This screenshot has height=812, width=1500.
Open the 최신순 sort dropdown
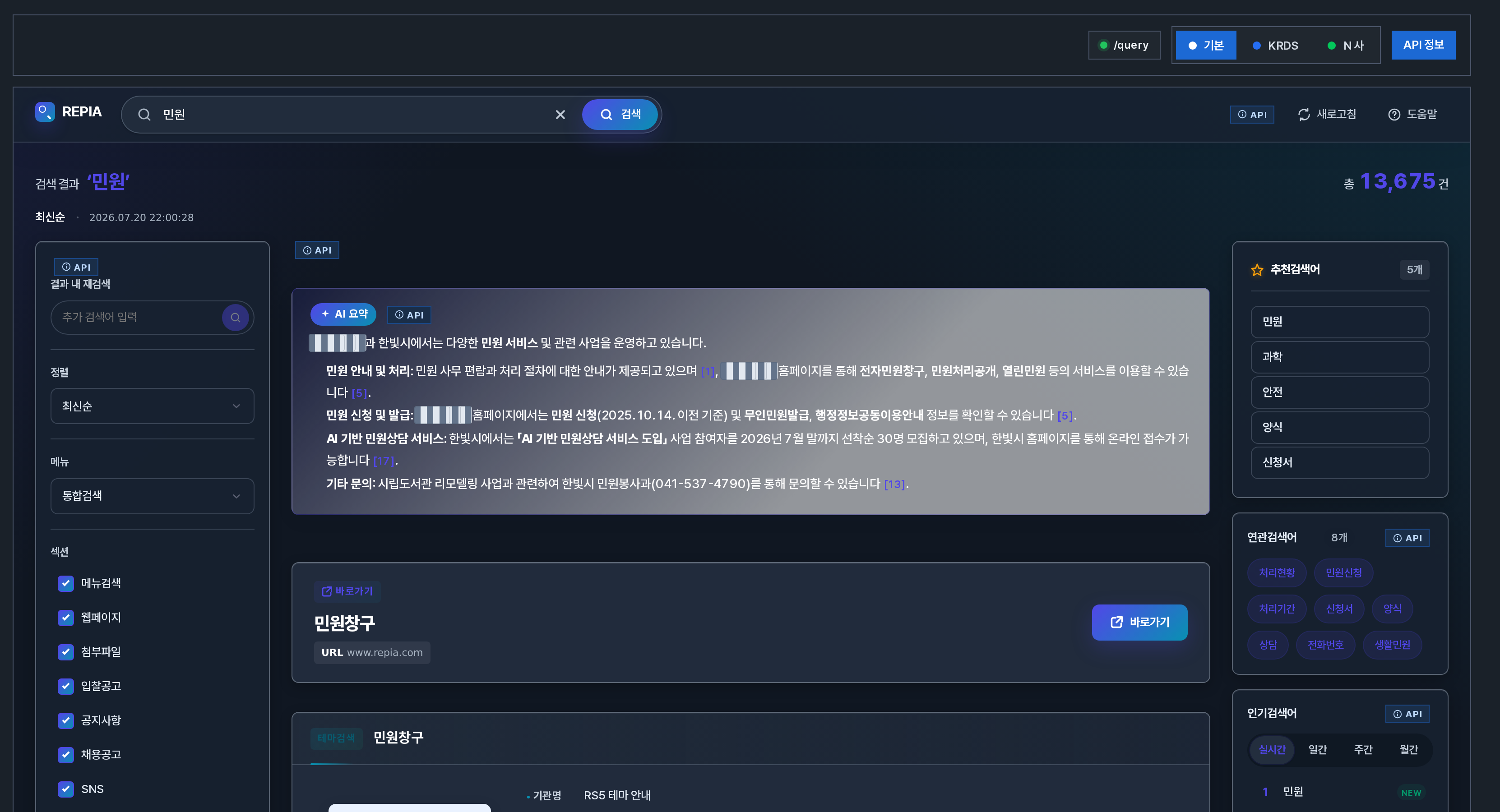[153, 406]
